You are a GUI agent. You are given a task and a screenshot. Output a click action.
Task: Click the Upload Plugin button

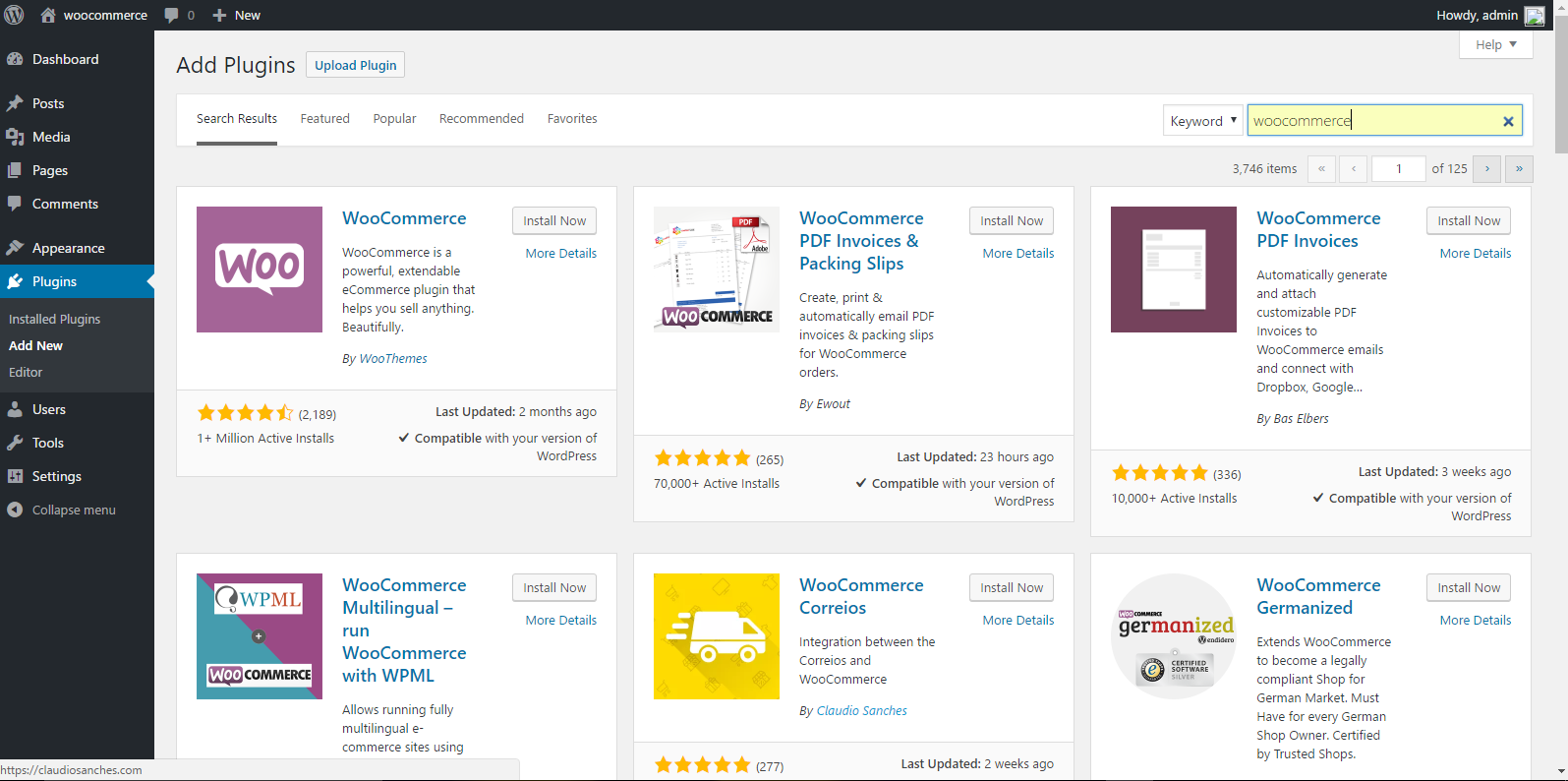click(355, 65)
